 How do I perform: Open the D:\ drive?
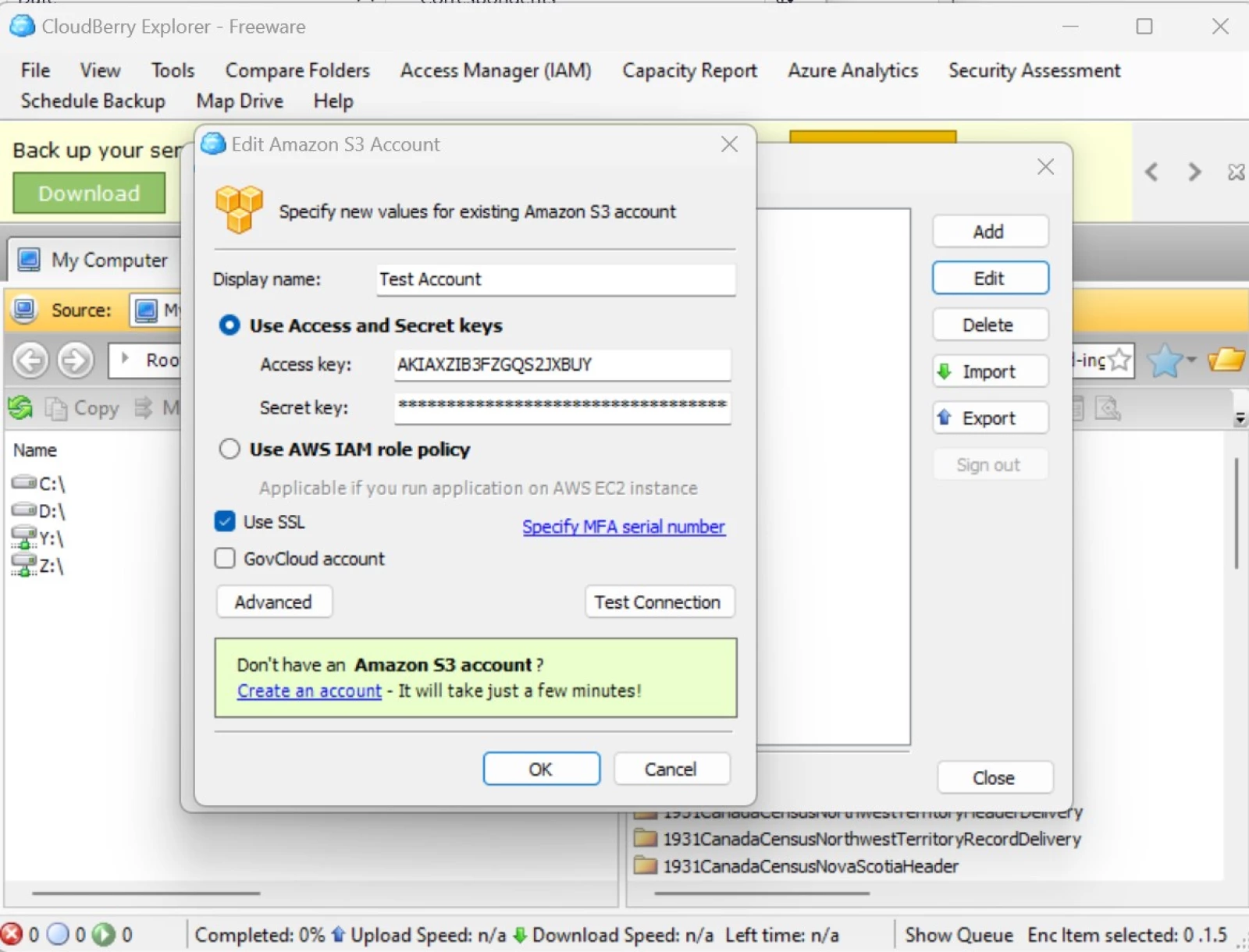click(x=39, y=511)
